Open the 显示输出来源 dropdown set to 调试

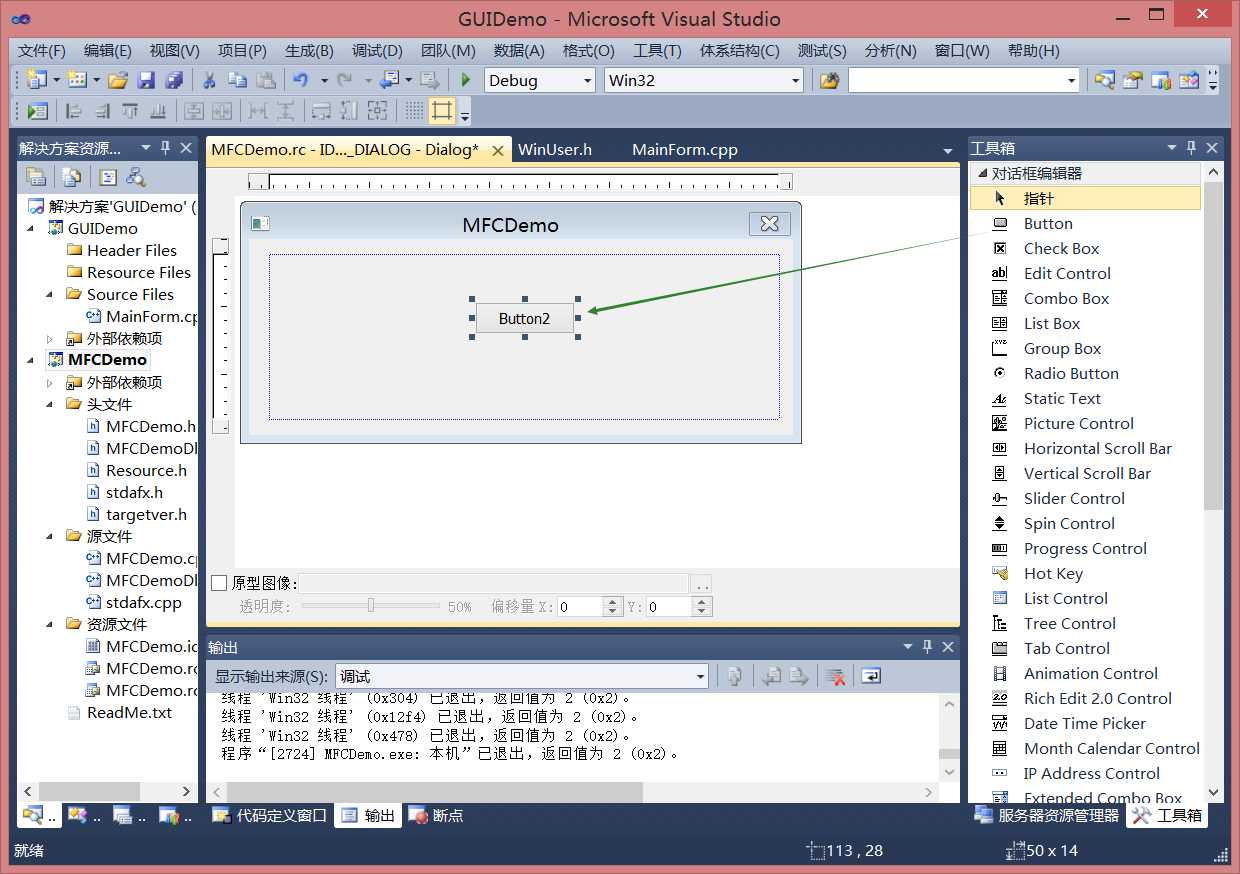click(521, 677)
